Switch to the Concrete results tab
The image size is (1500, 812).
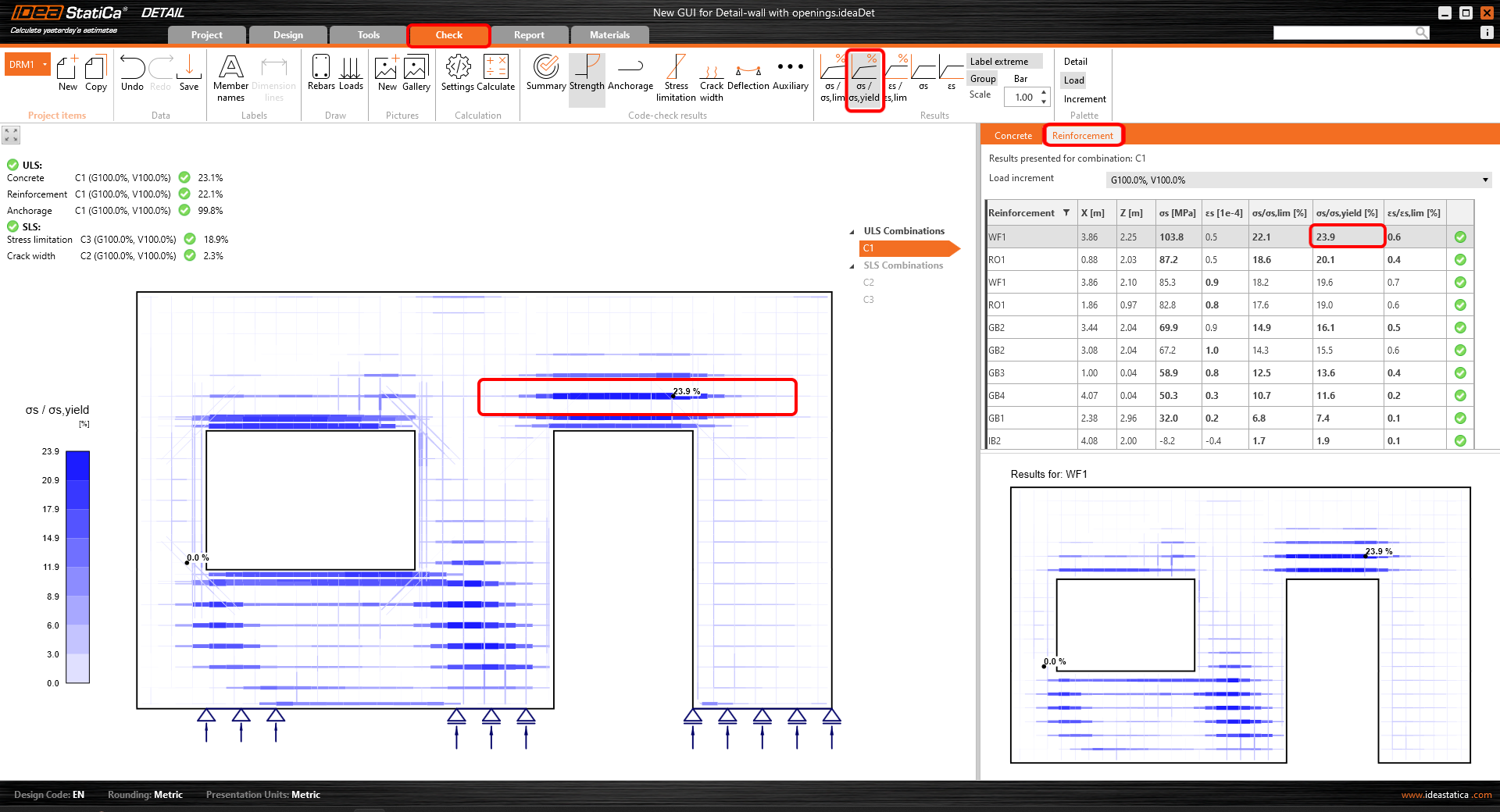(x=1012, y=136)
